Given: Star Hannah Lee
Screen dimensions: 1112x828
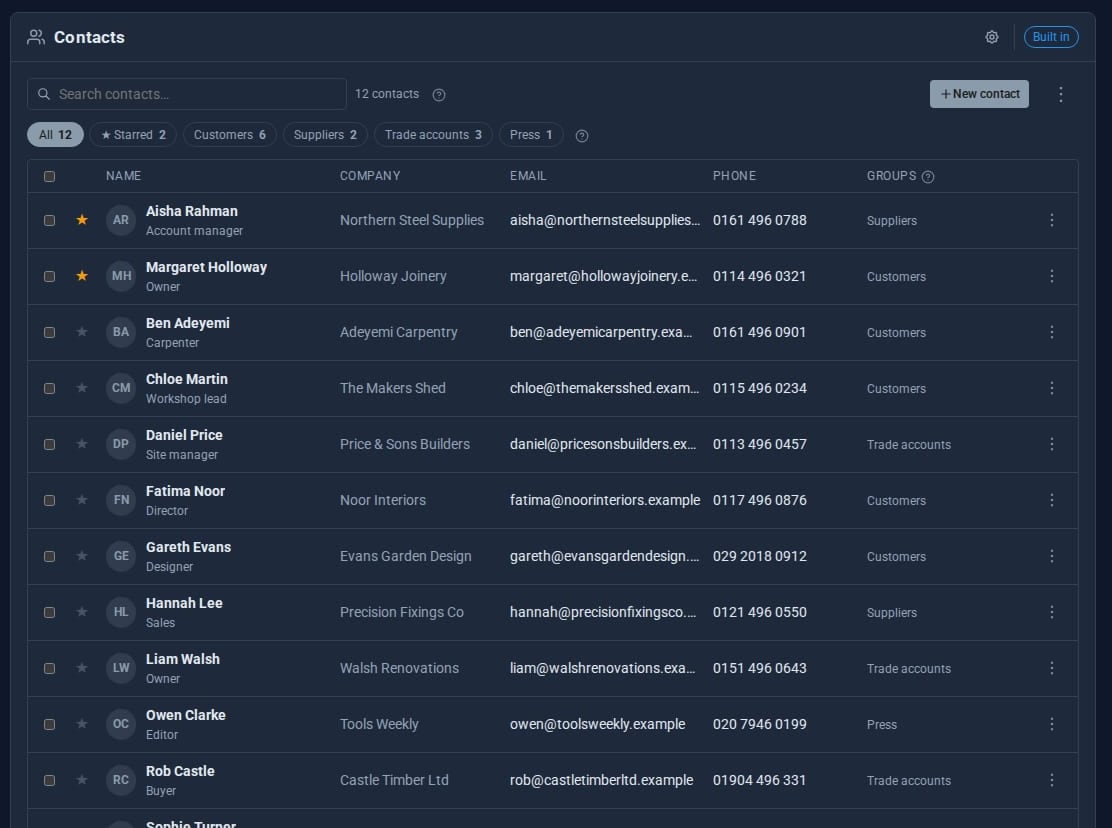Looking at the screenshot, I should click(82, 612).
